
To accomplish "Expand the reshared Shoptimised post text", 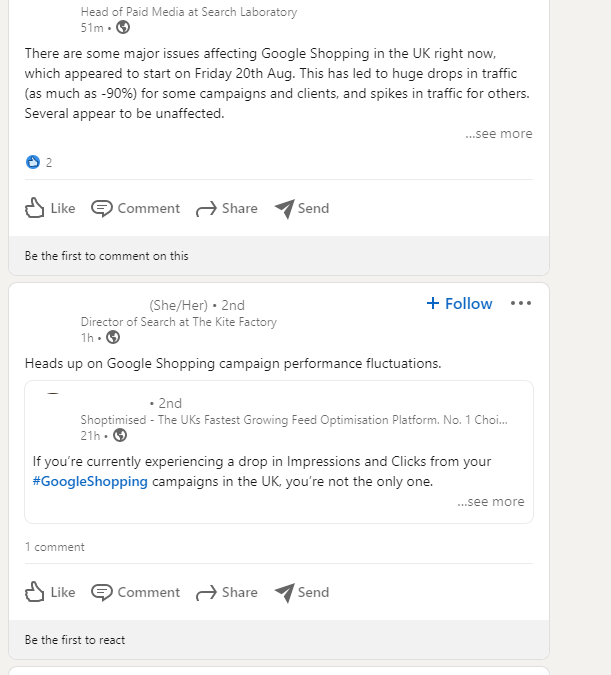I will (x=490, y=502).
